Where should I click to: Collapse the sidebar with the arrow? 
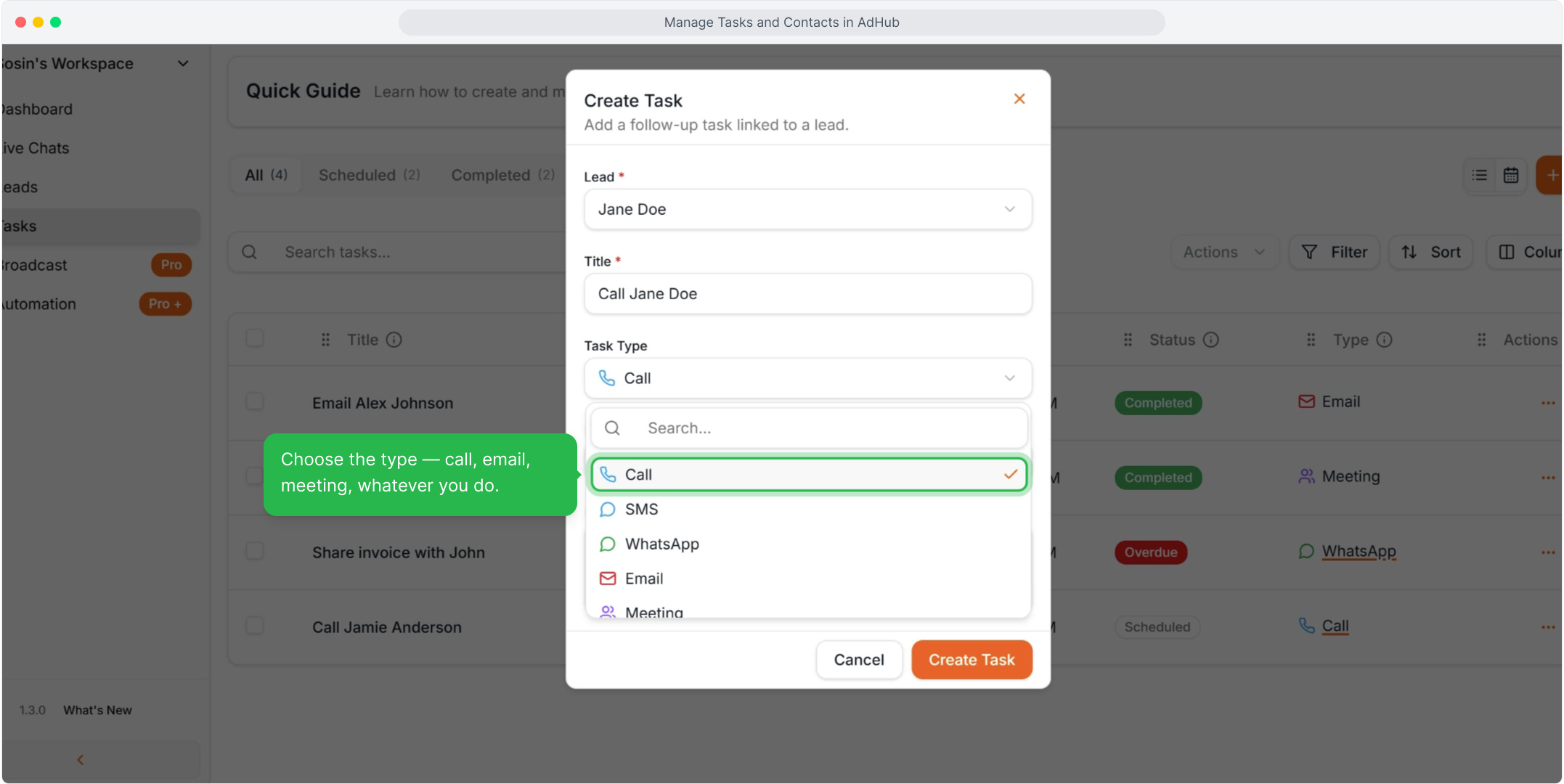coord(81,760)
